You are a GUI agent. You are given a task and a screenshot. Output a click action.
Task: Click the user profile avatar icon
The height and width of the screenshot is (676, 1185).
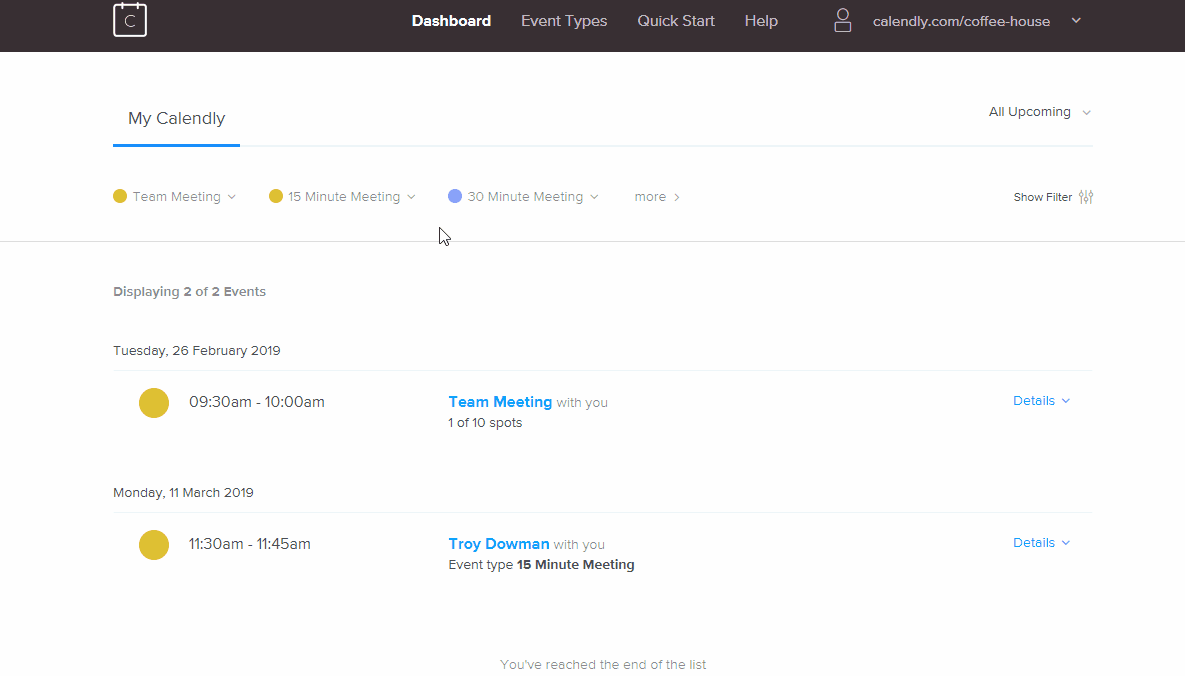click(843, 21)
